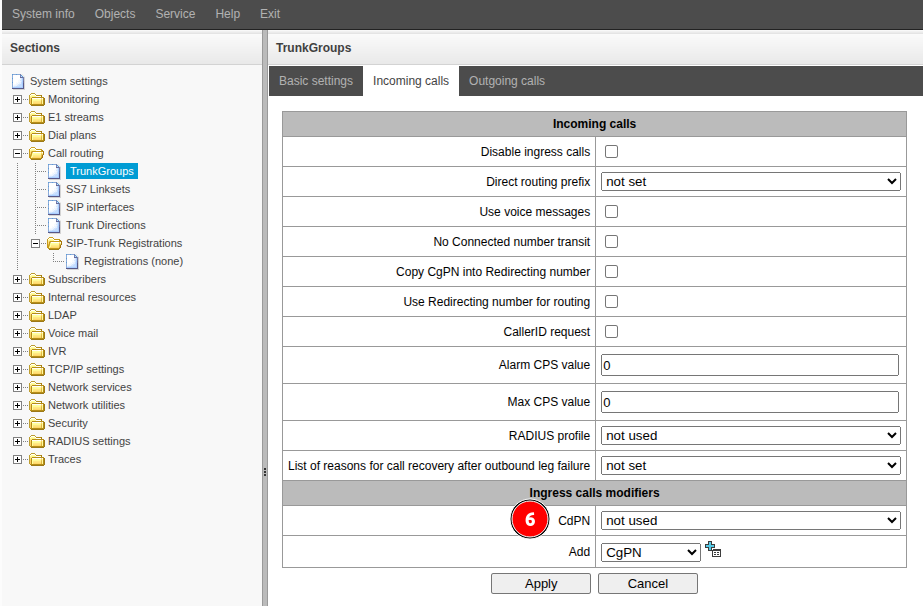Click the System settings page icon
923x606 pixels.
point(18,81)
